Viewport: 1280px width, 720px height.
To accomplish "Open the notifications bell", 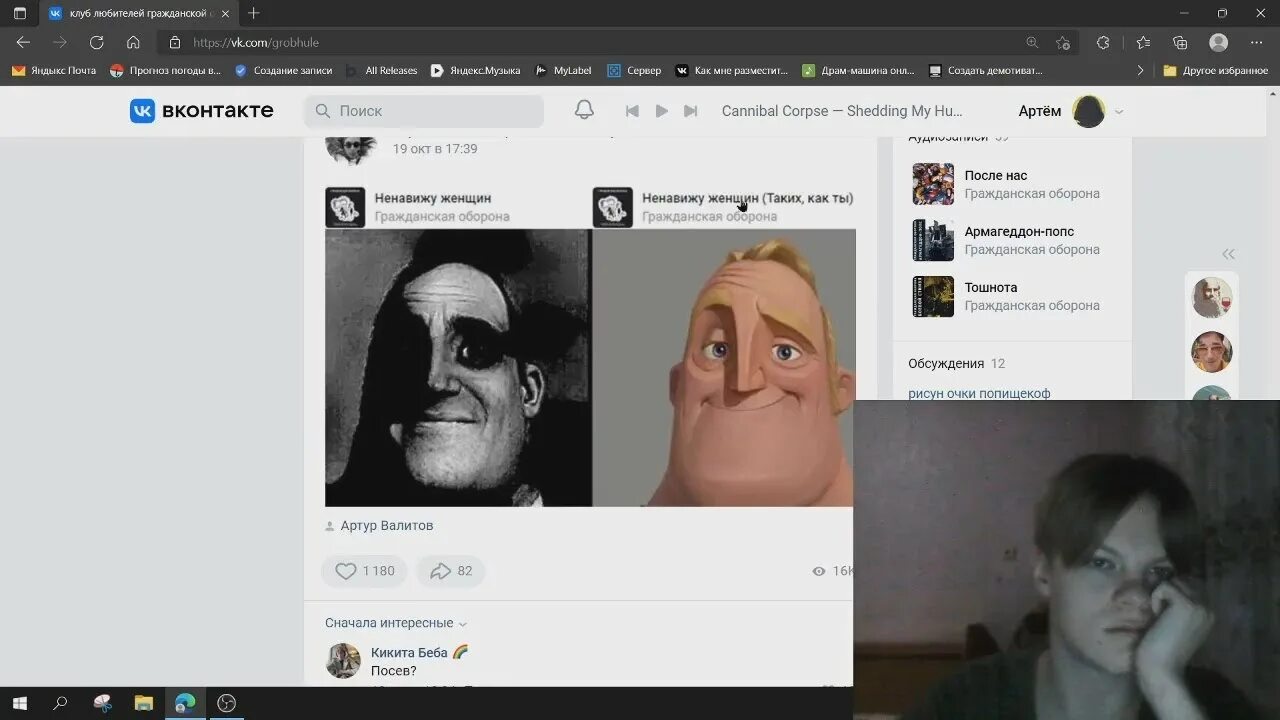I will 584,110.
